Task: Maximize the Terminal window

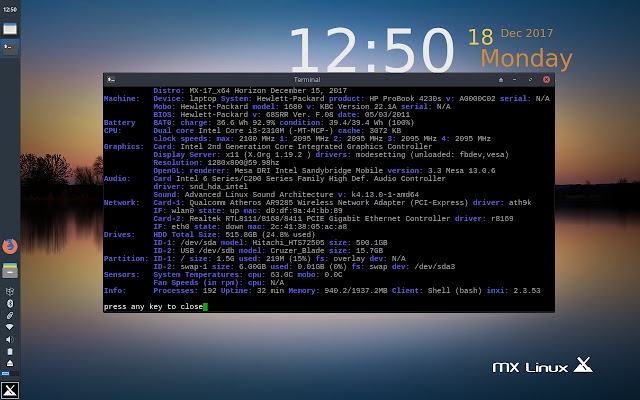Action: (530, 80)
